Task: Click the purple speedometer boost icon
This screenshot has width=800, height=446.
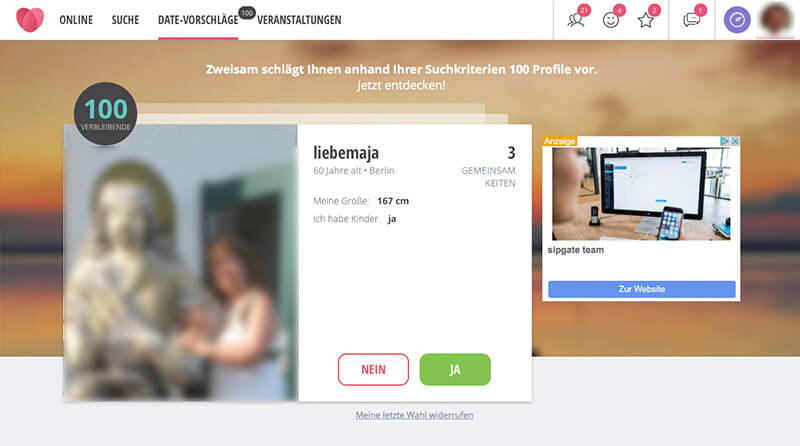Action: click(737, 20)
